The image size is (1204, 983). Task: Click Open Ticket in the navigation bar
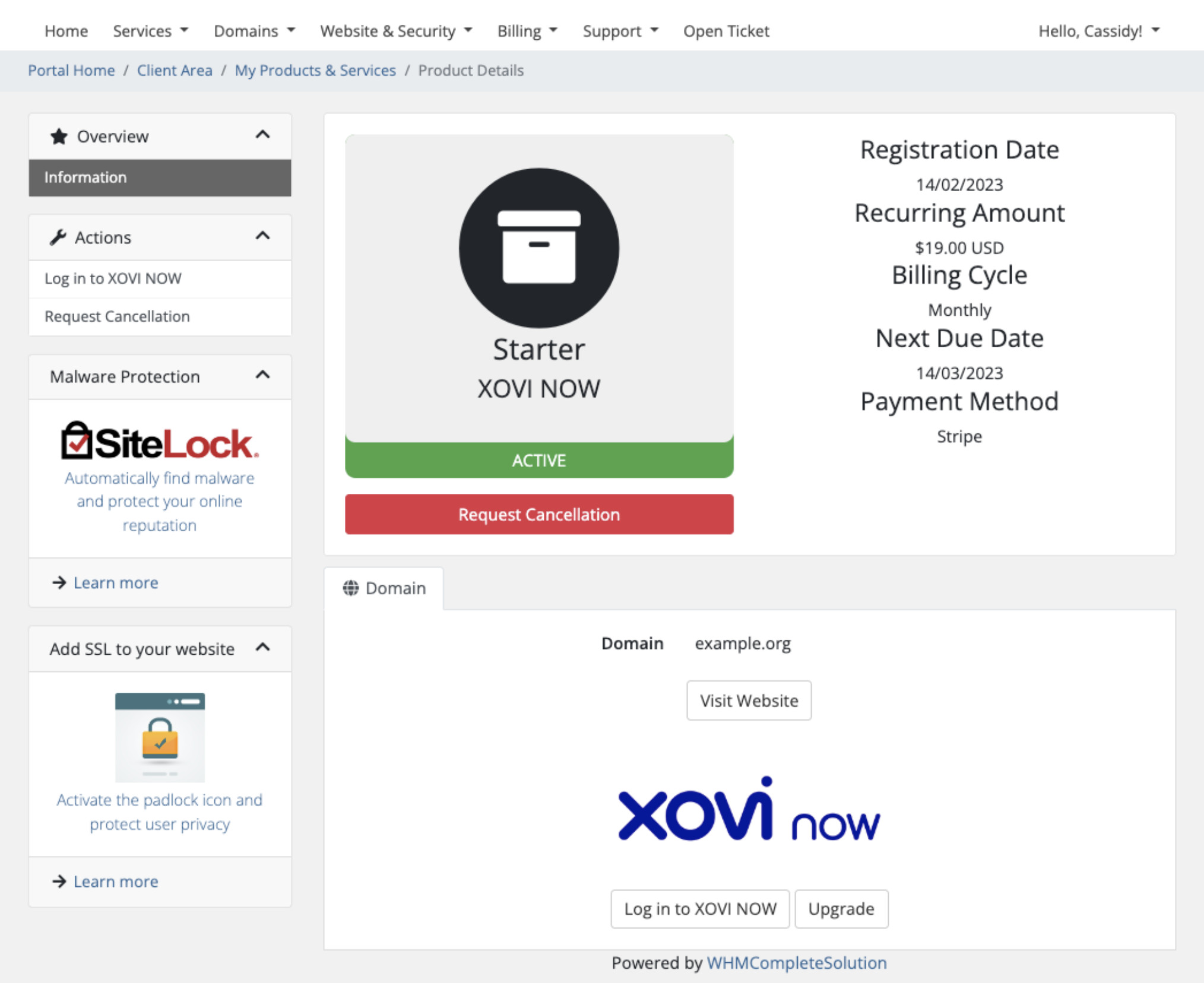[726, 31]
